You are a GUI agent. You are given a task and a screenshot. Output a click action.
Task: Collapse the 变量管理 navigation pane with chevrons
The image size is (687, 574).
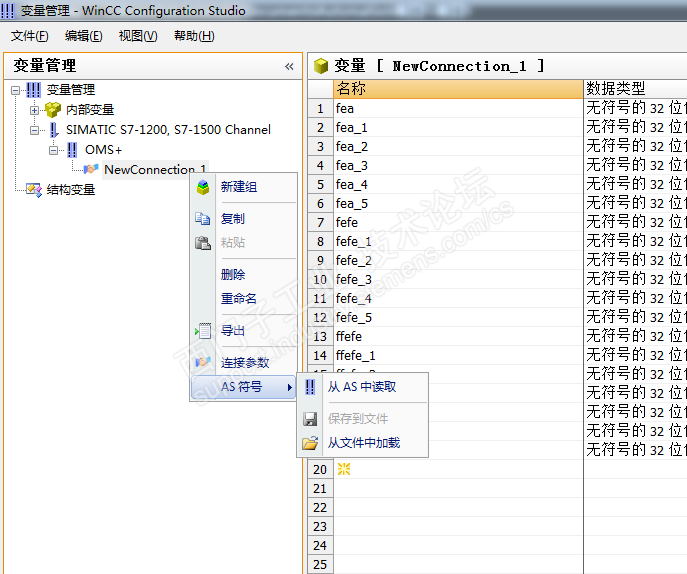[x=289, y=67]
